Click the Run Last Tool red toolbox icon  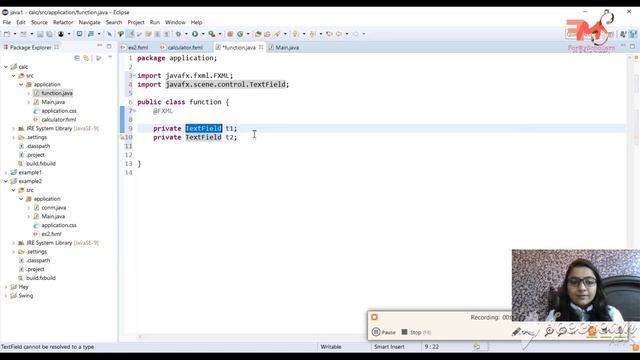coord(211,34)
